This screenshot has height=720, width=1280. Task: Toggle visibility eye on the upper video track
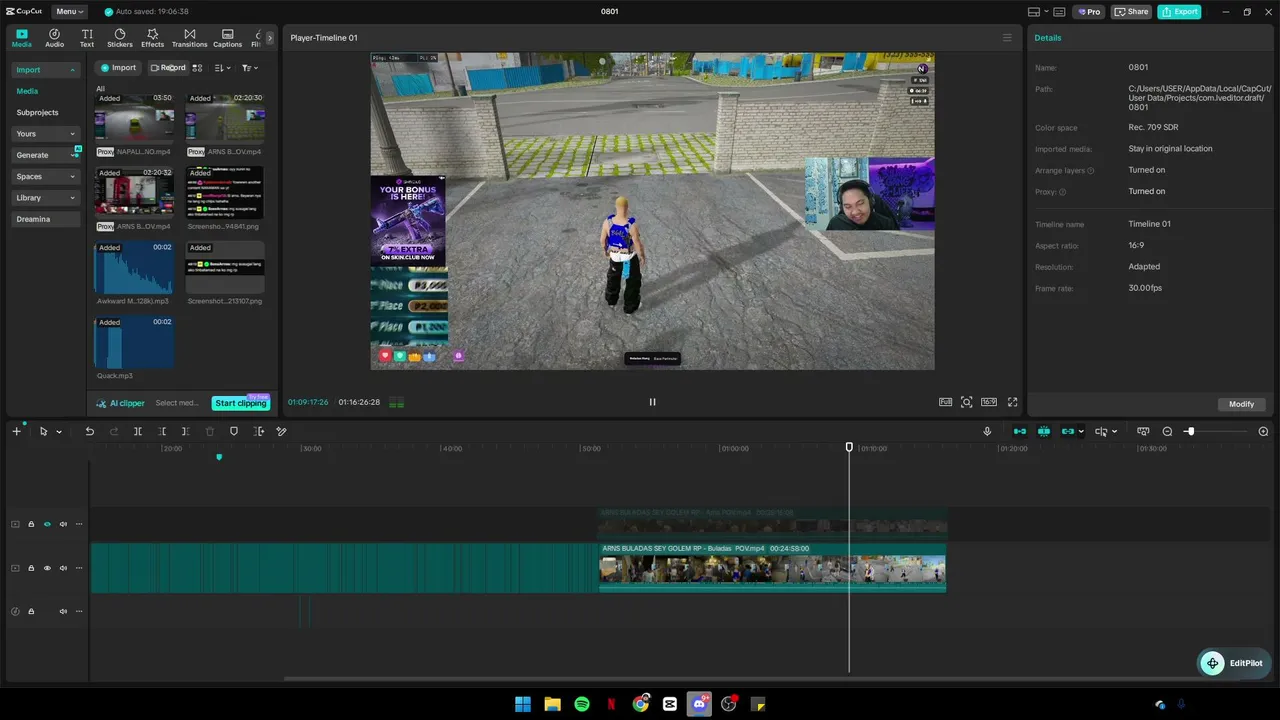(x=47, y=524)
